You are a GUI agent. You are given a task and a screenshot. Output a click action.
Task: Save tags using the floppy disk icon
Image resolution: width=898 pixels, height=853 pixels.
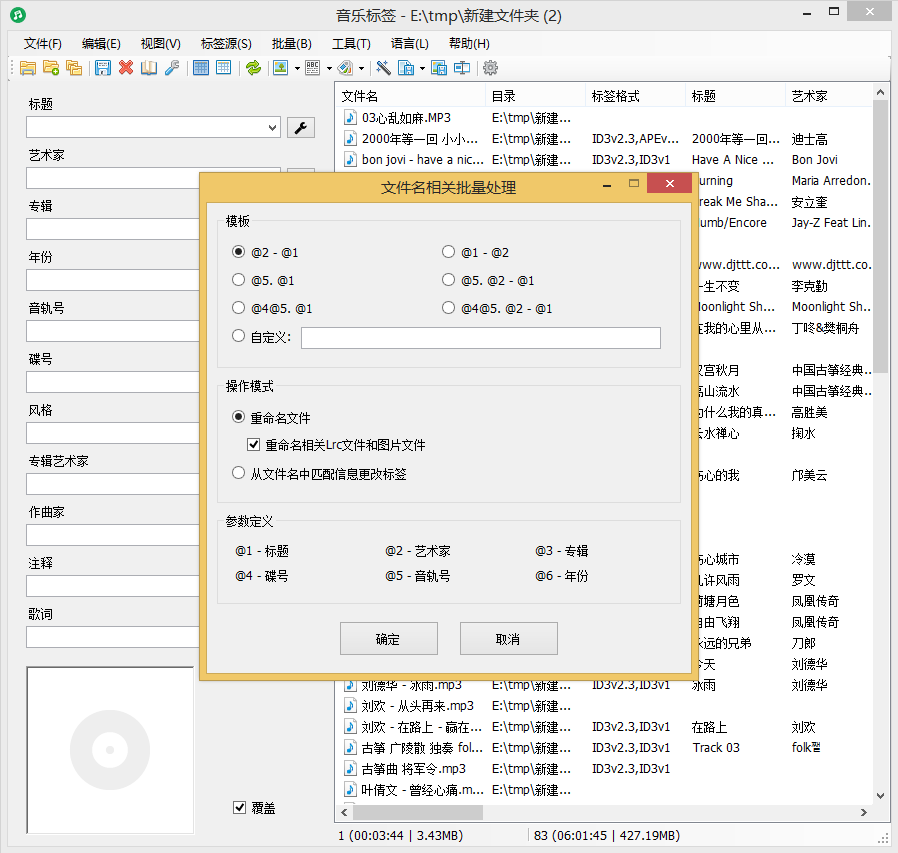pos(103,67)
